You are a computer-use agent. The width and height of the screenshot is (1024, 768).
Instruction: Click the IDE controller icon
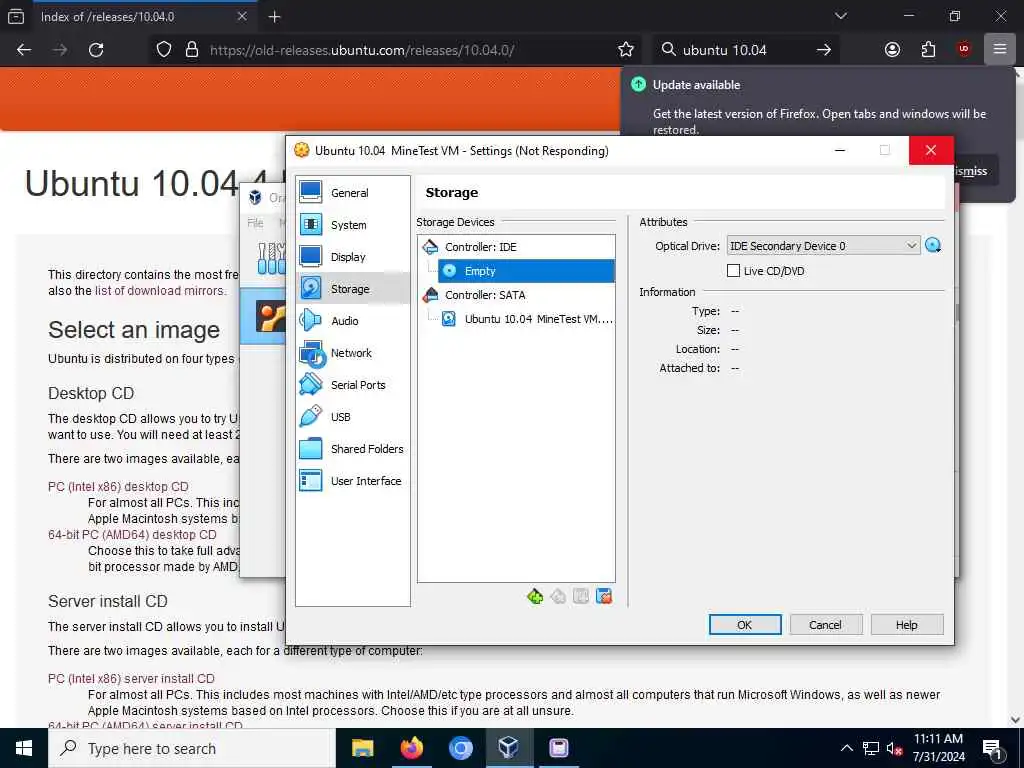tap(430, 247)
